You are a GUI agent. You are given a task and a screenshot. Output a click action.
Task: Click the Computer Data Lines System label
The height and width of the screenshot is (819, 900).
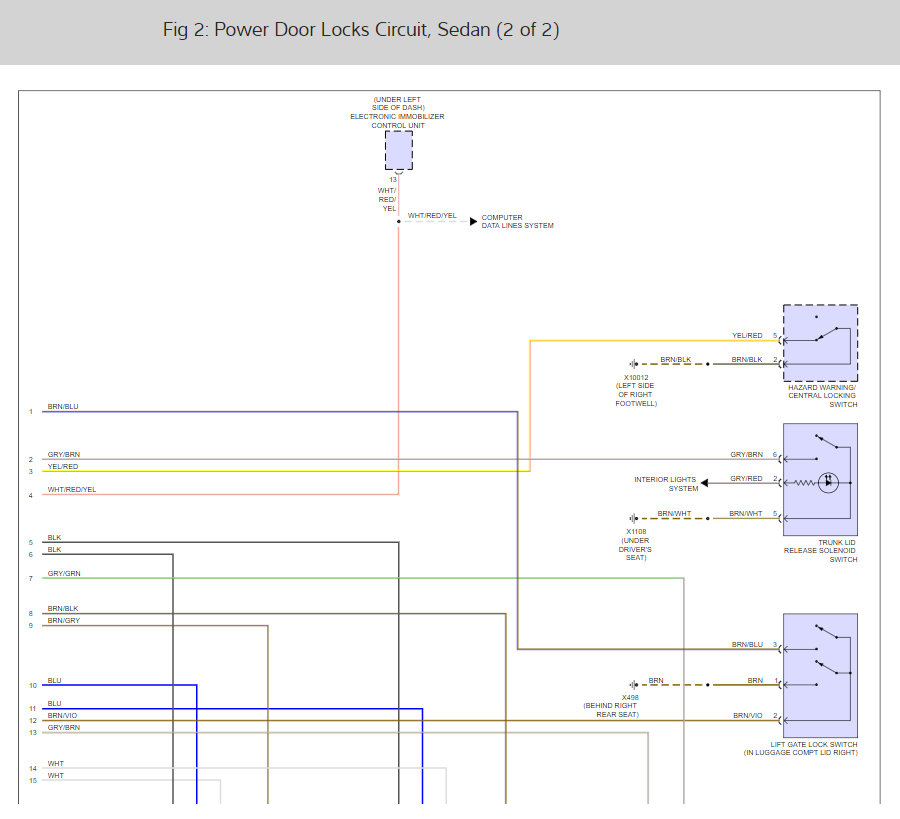tap(517, 222)
